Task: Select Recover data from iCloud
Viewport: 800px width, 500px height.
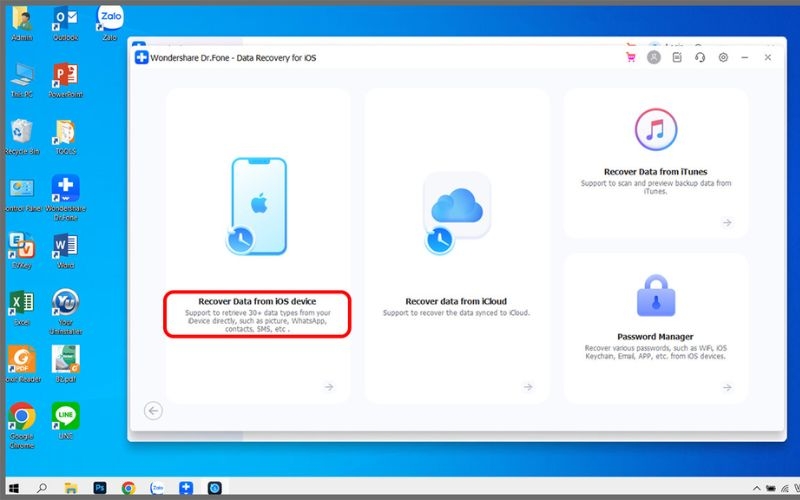Action: click(456, 301)
